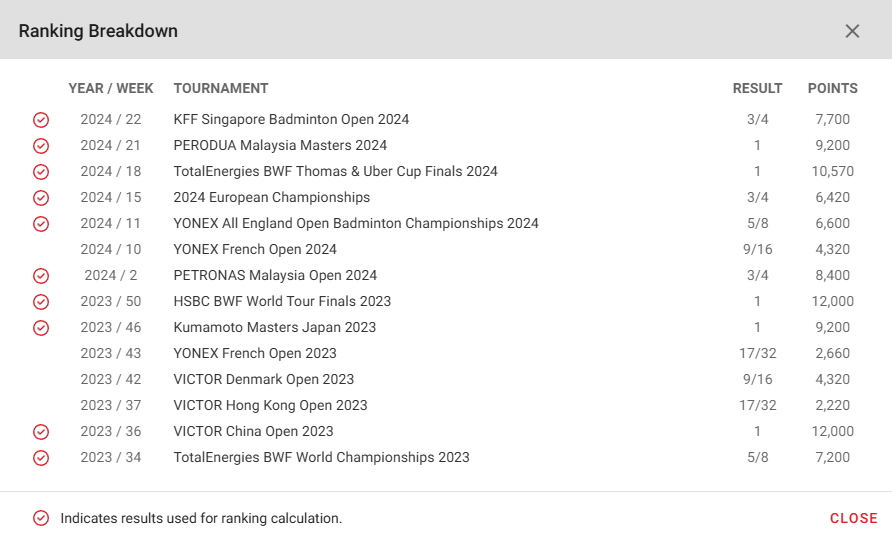Click the checkmark icon beside VICTOR China Open 2023

tap(41, 433)
